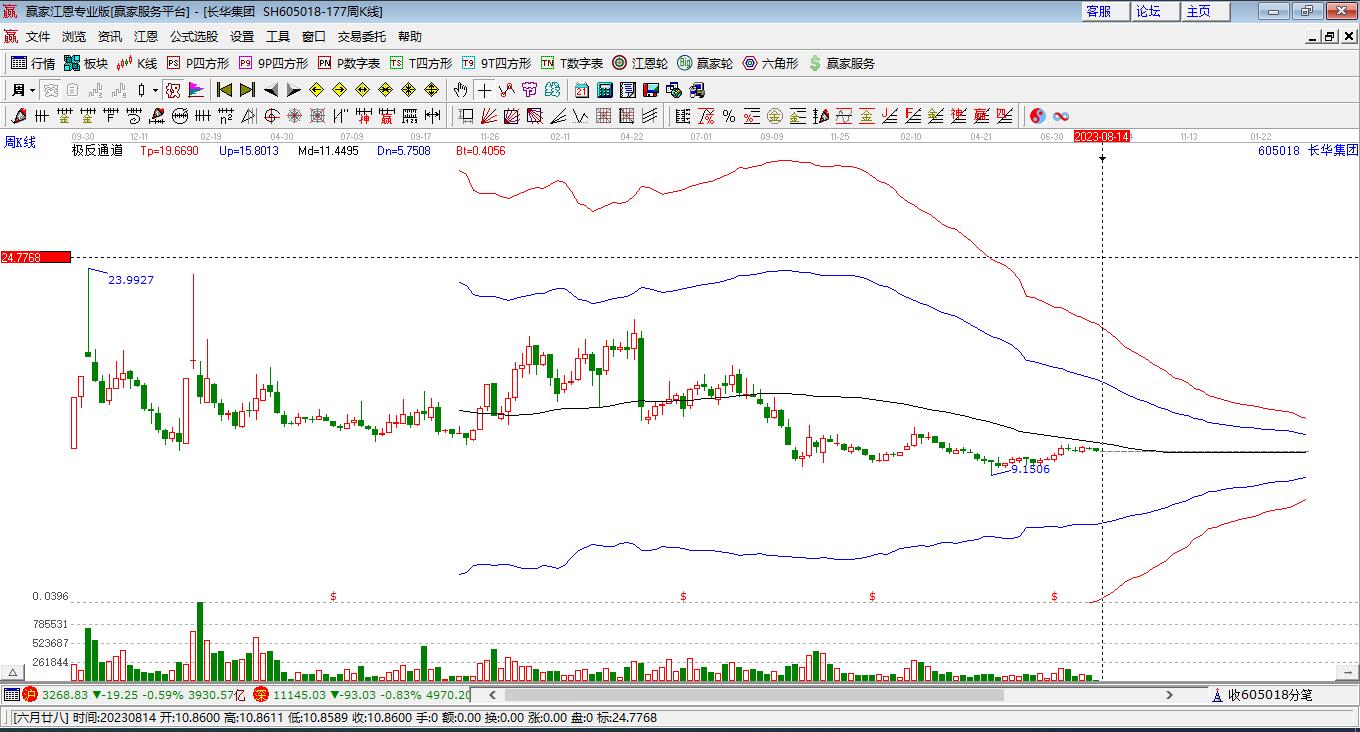The width and height of the screenshot is (1360, 732).
Task: Click the 极反通道 indicator label
Action: [x=97, y=151]
